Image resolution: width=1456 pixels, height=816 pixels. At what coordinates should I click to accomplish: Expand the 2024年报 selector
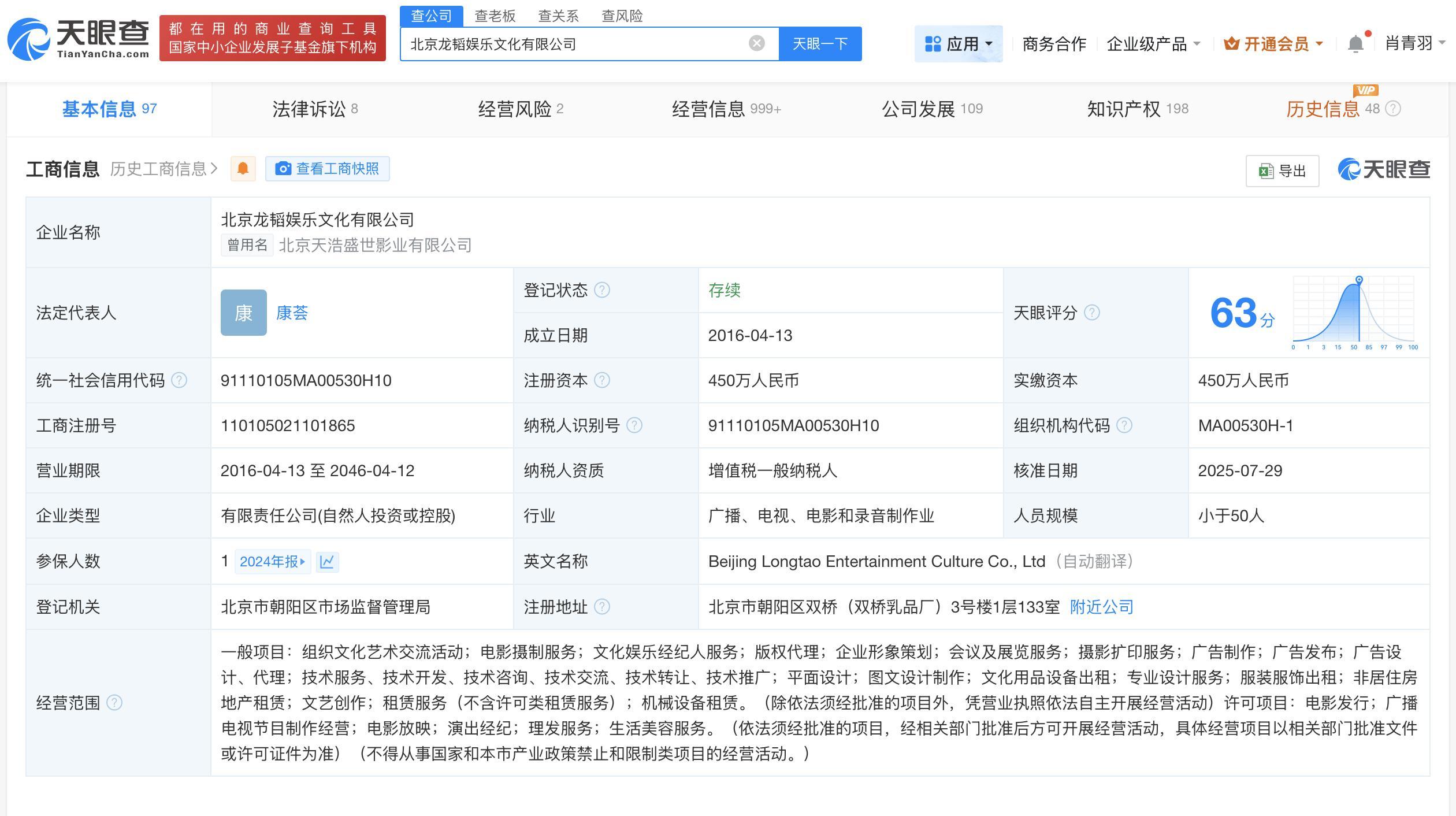click(273, 562)
